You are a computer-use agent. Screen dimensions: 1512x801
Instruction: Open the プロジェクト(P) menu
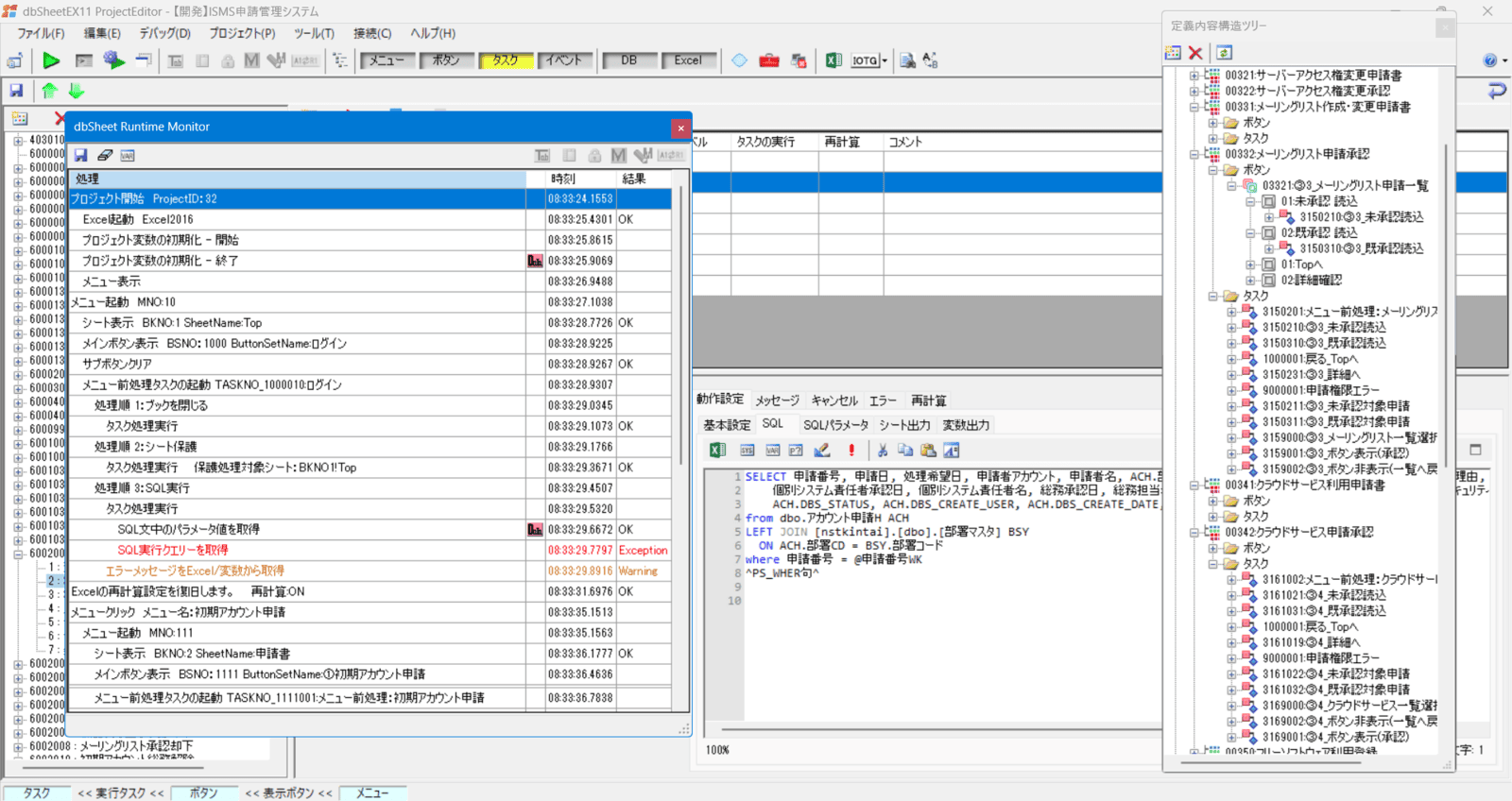coord(242,33)
